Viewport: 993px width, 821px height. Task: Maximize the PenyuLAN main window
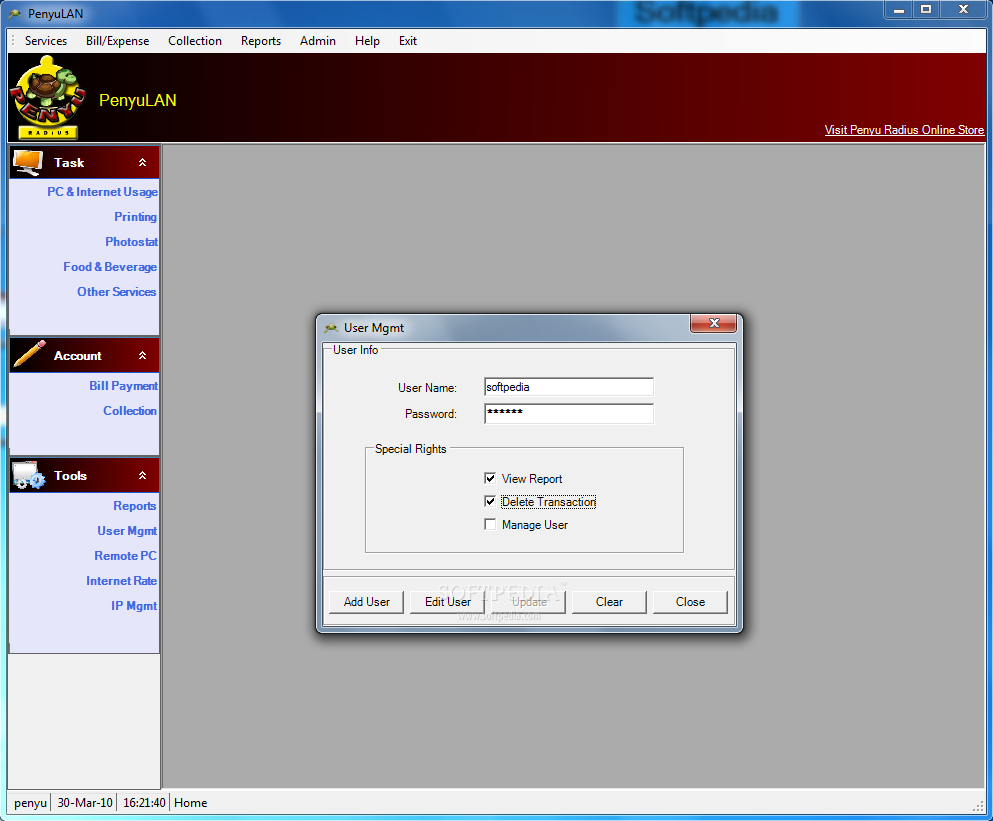pyautogui.click(x=925, y=10)
